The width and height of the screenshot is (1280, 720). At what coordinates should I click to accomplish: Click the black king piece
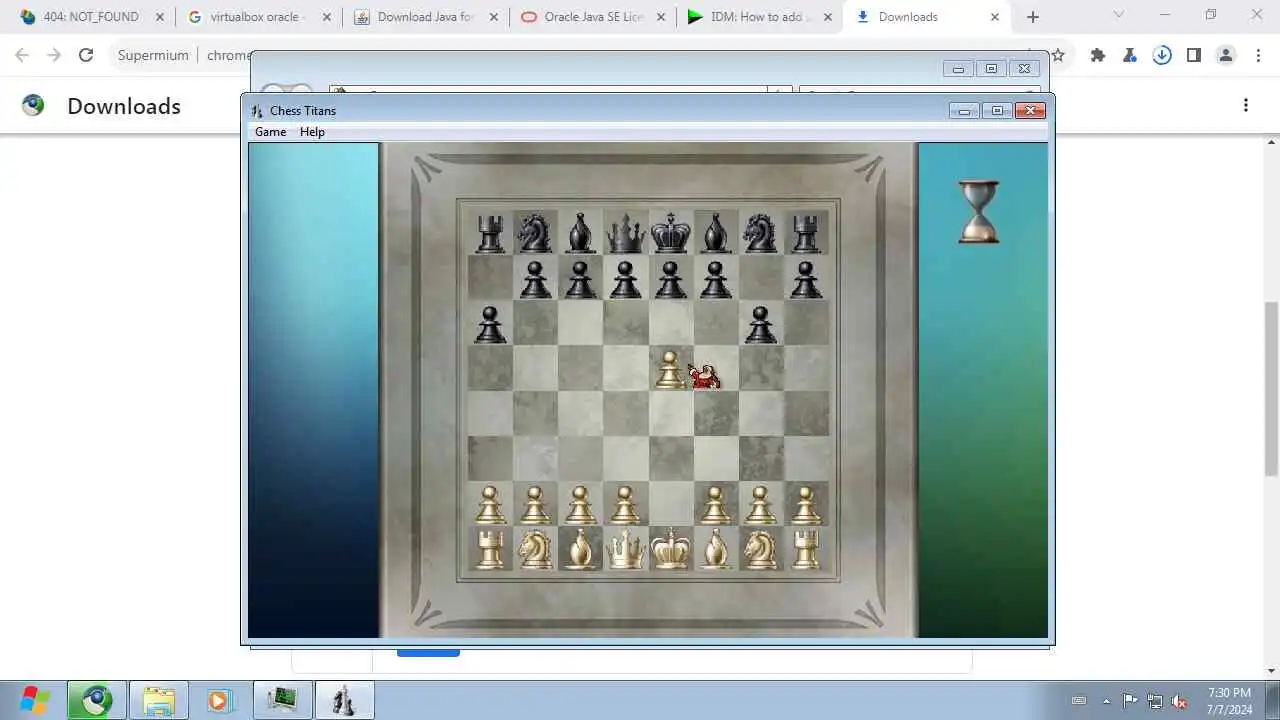click(671, 233)
